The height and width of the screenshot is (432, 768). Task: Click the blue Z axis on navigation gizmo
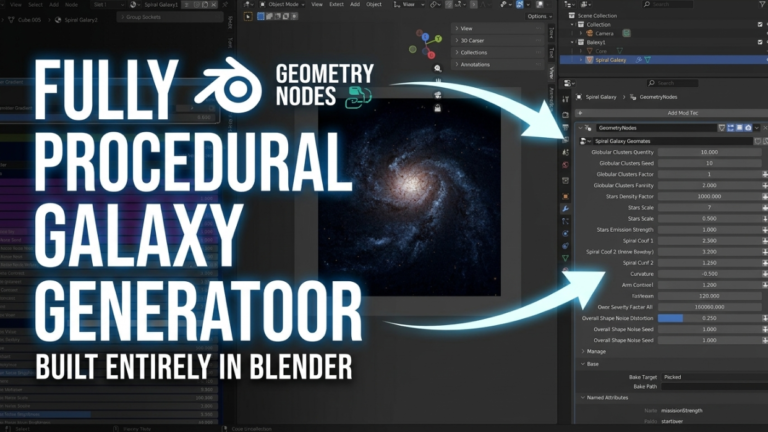point(425,37)
